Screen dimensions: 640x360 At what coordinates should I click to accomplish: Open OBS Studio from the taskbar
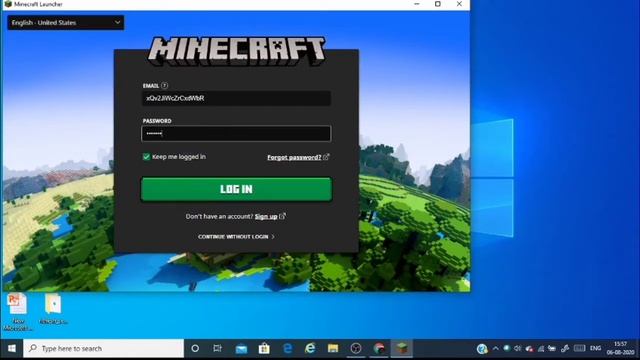[x=356, y=348]
